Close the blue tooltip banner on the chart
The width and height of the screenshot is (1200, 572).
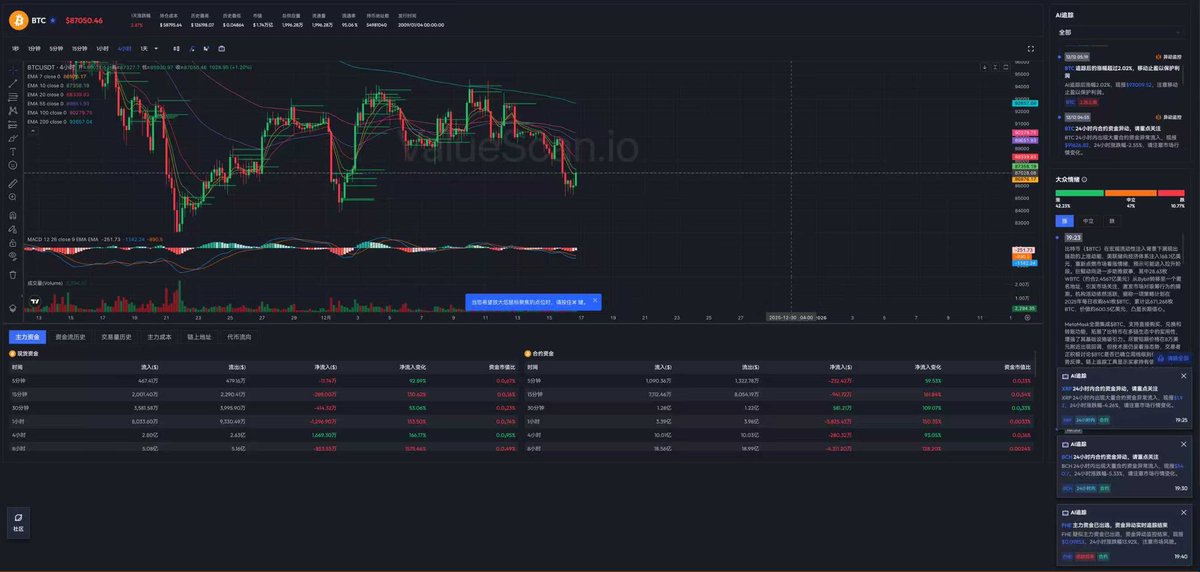(x=596, y=300)
